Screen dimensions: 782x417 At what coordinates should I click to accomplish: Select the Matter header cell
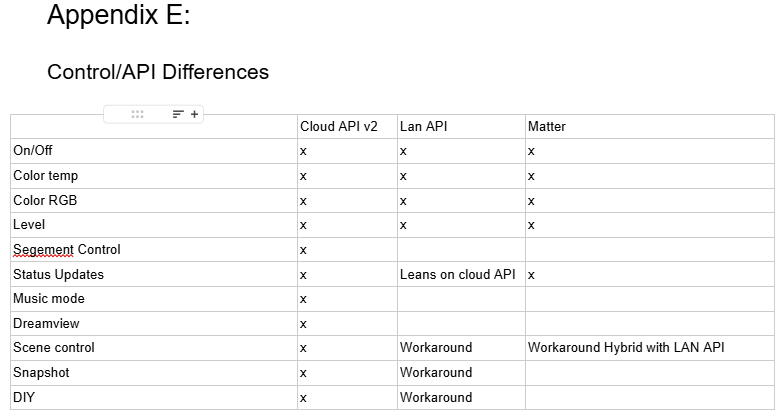coord(650,127)
